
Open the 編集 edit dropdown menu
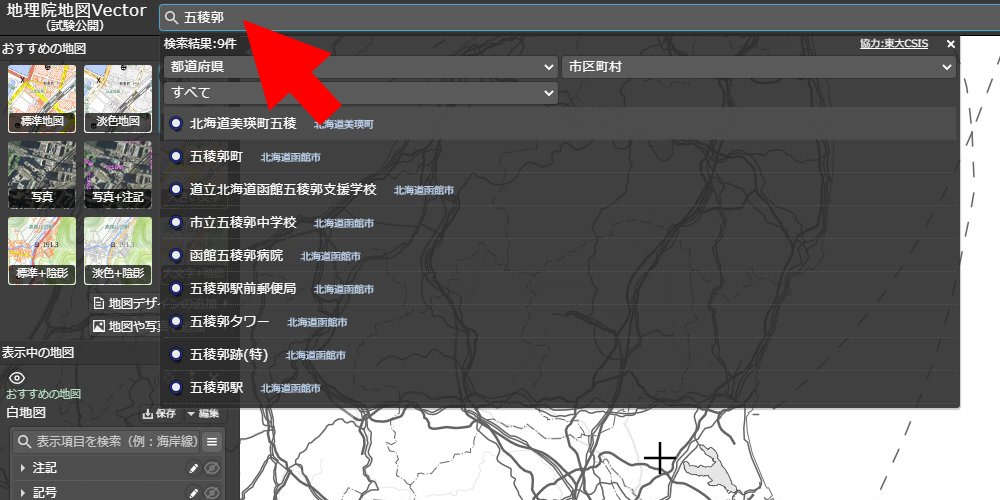click(203, 413)
